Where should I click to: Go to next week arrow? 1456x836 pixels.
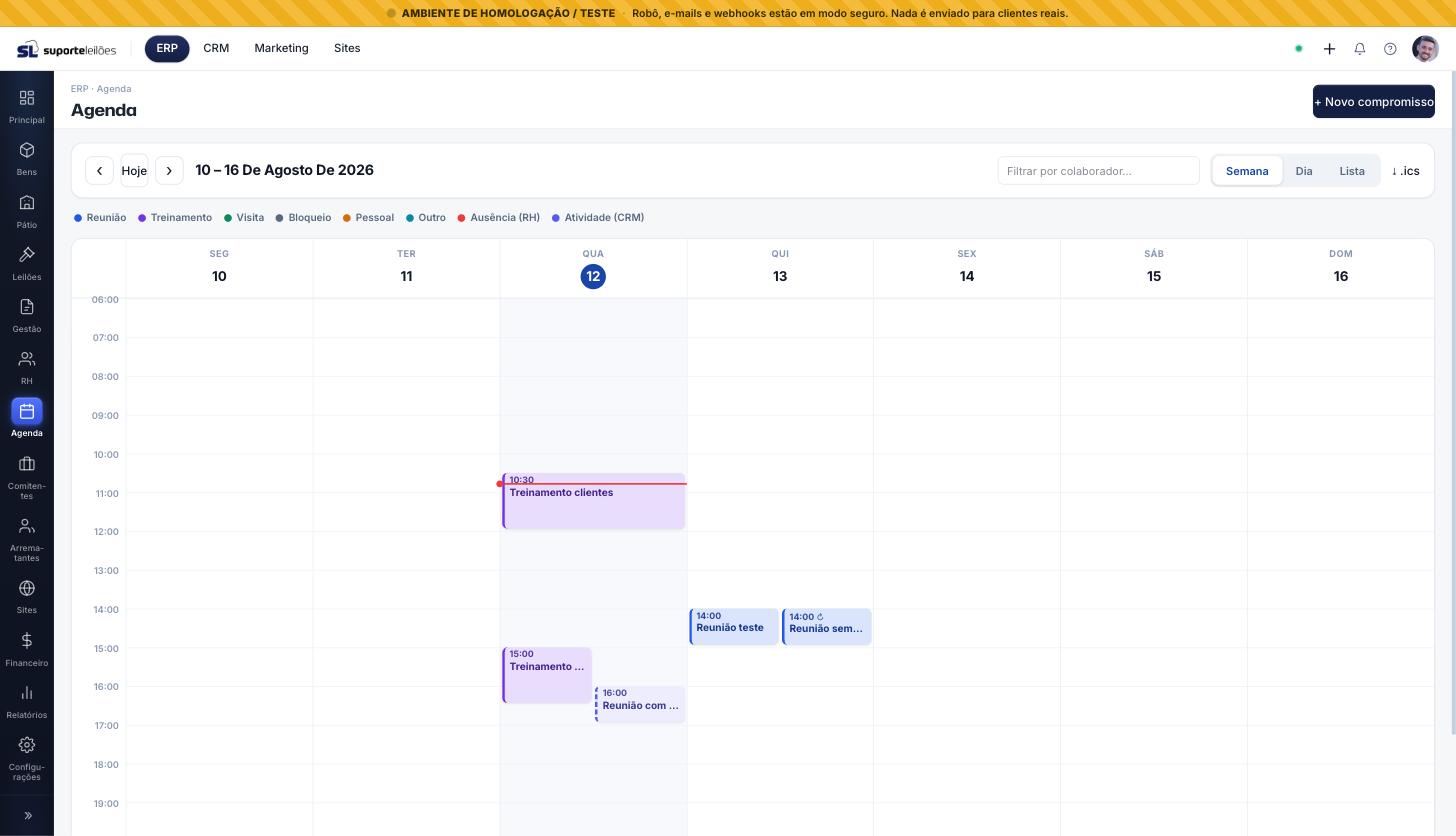point(169,171)
